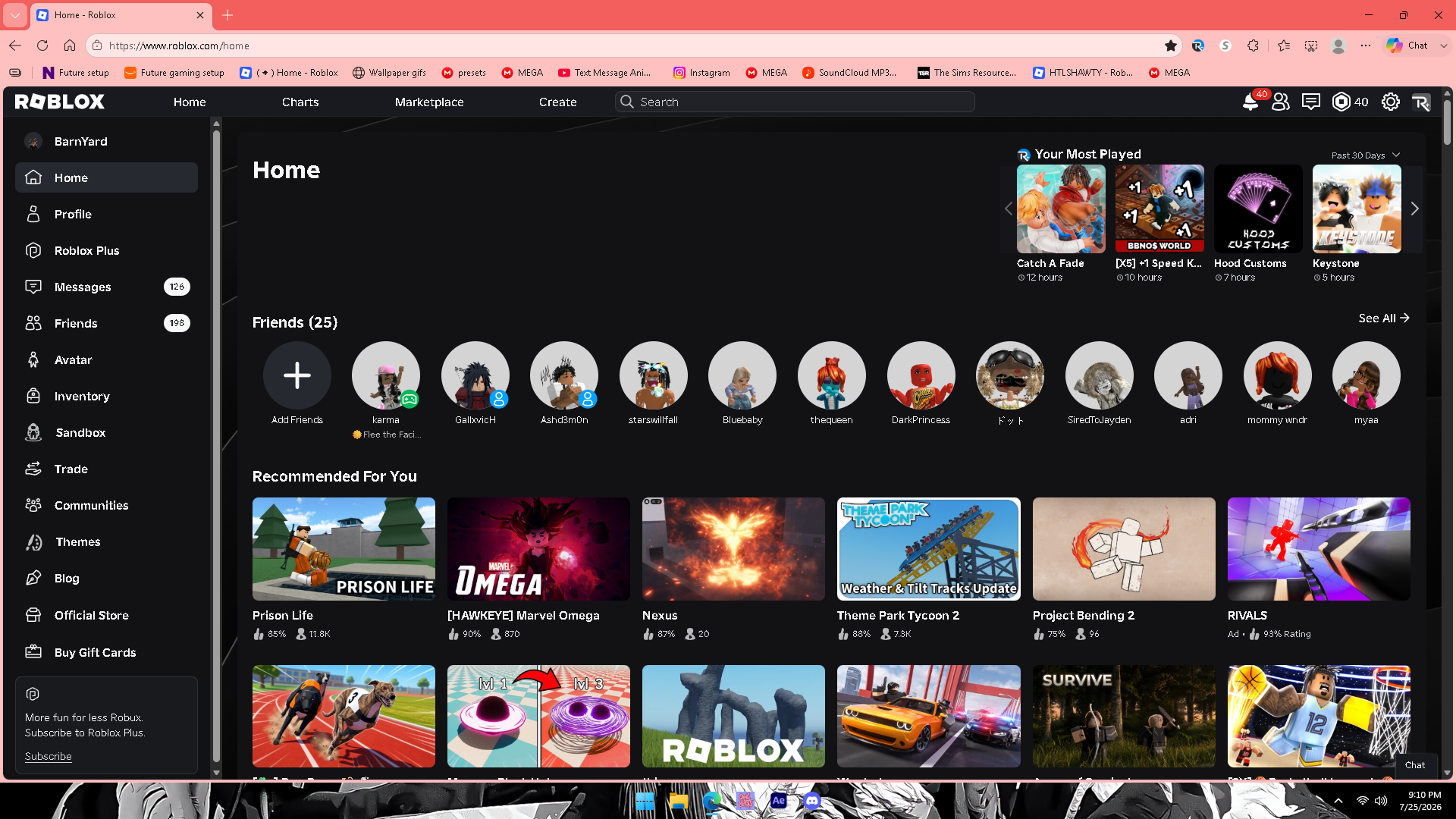The width and height of the screenshot is (1456, 819).
Task: Open the friends icon in top bar
Action: pyautogui.click(x=1281, y=102)
